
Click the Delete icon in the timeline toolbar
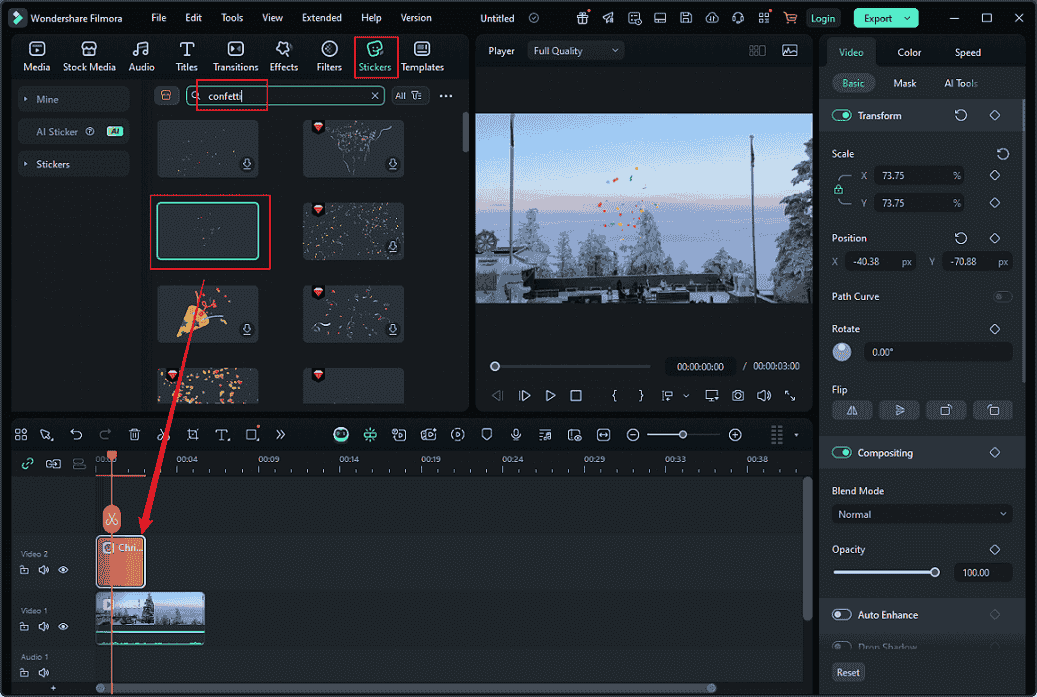(134, 434)
